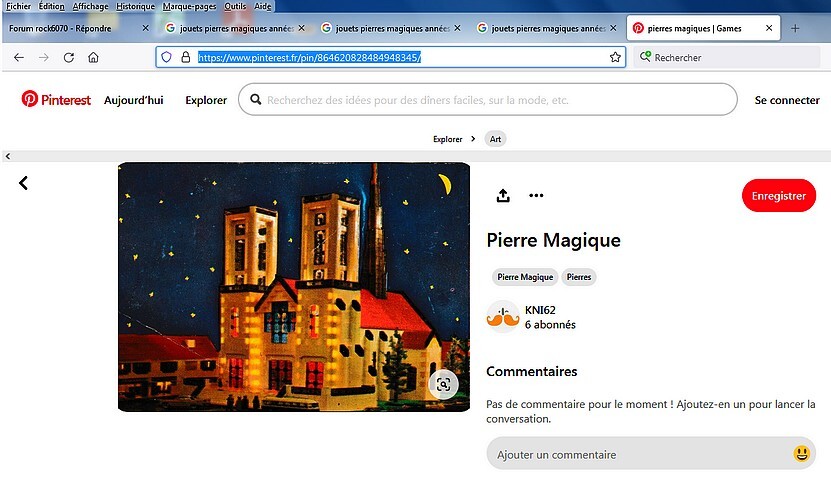Open KNI62 mustache avatar profile
The height and width of the screenshot is (485, 831).
[503, 316]
